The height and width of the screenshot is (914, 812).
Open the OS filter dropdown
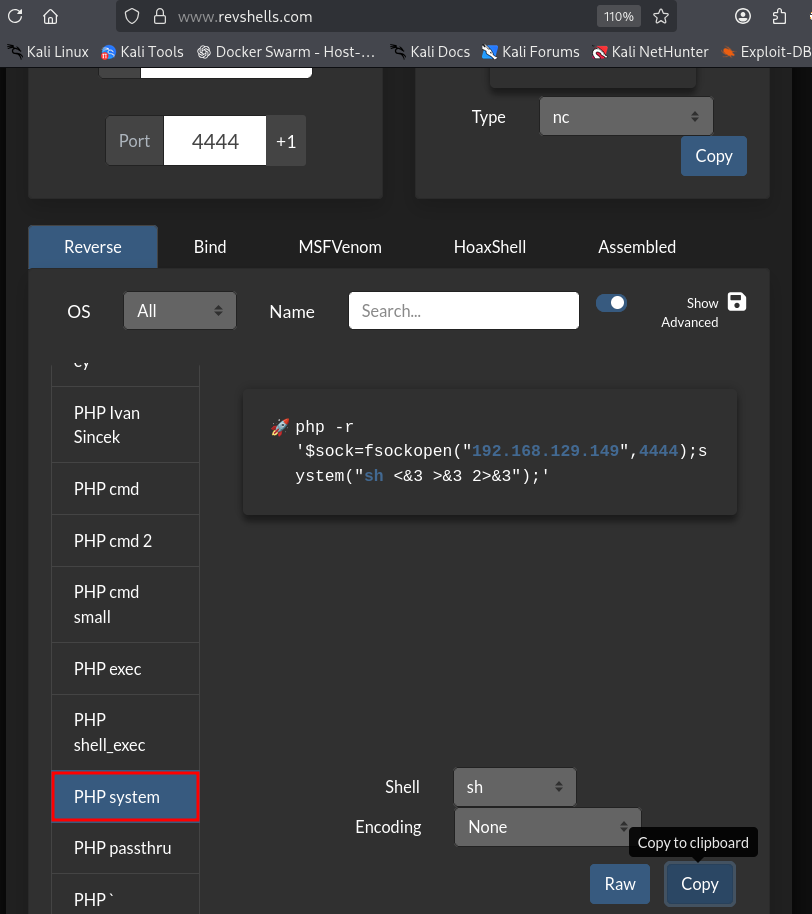click(x=180, y=311)
